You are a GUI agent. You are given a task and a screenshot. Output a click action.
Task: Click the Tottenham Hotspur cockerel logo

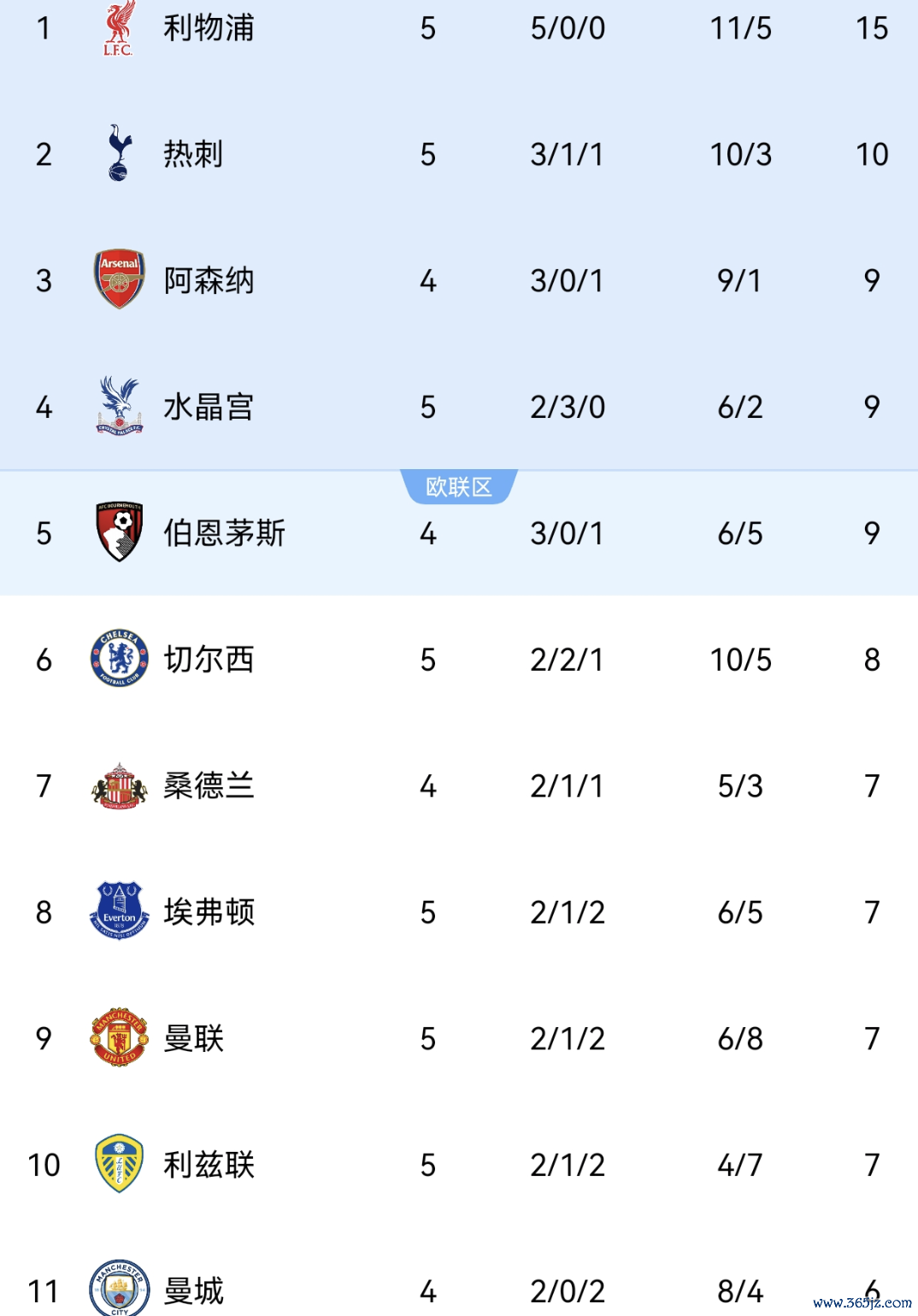point(119,154)
